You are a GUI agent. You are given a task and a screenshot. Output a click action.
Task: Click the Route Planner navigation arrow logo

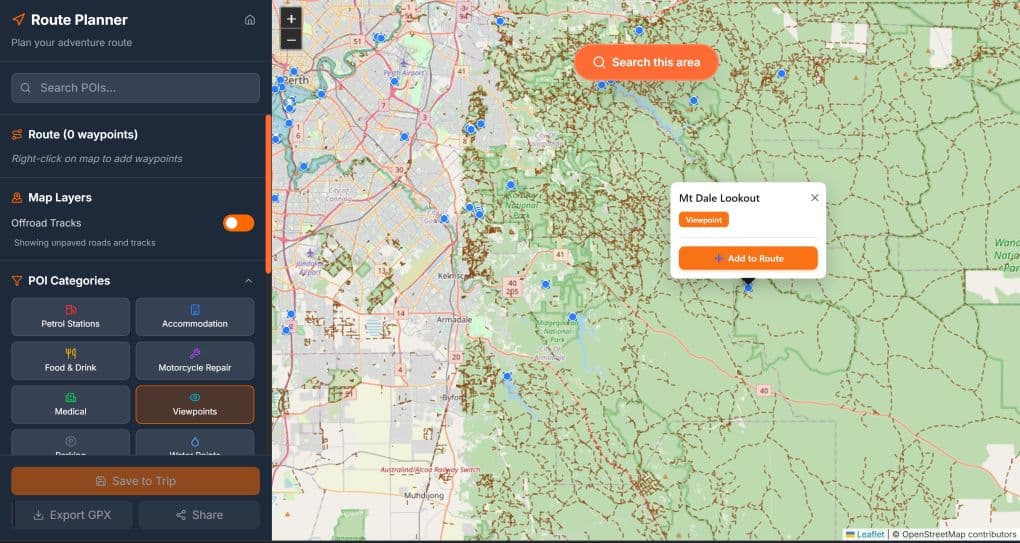point(19,20)
